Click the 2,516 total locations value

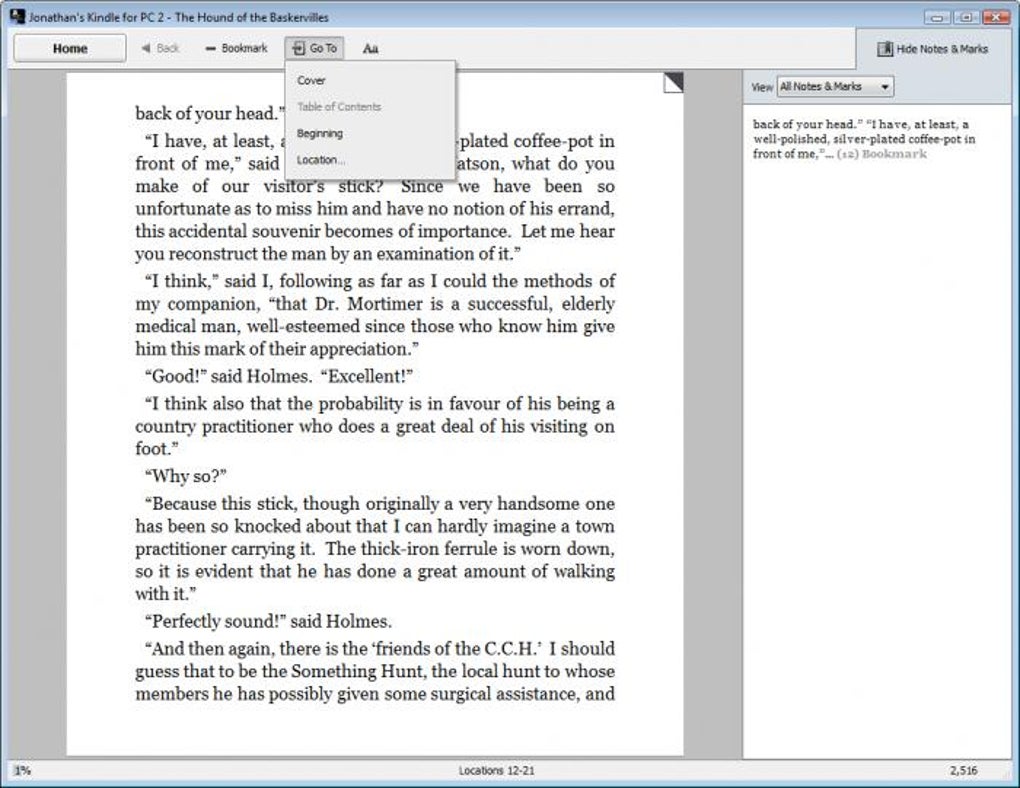pyautogui.click(x=963, y=770)
